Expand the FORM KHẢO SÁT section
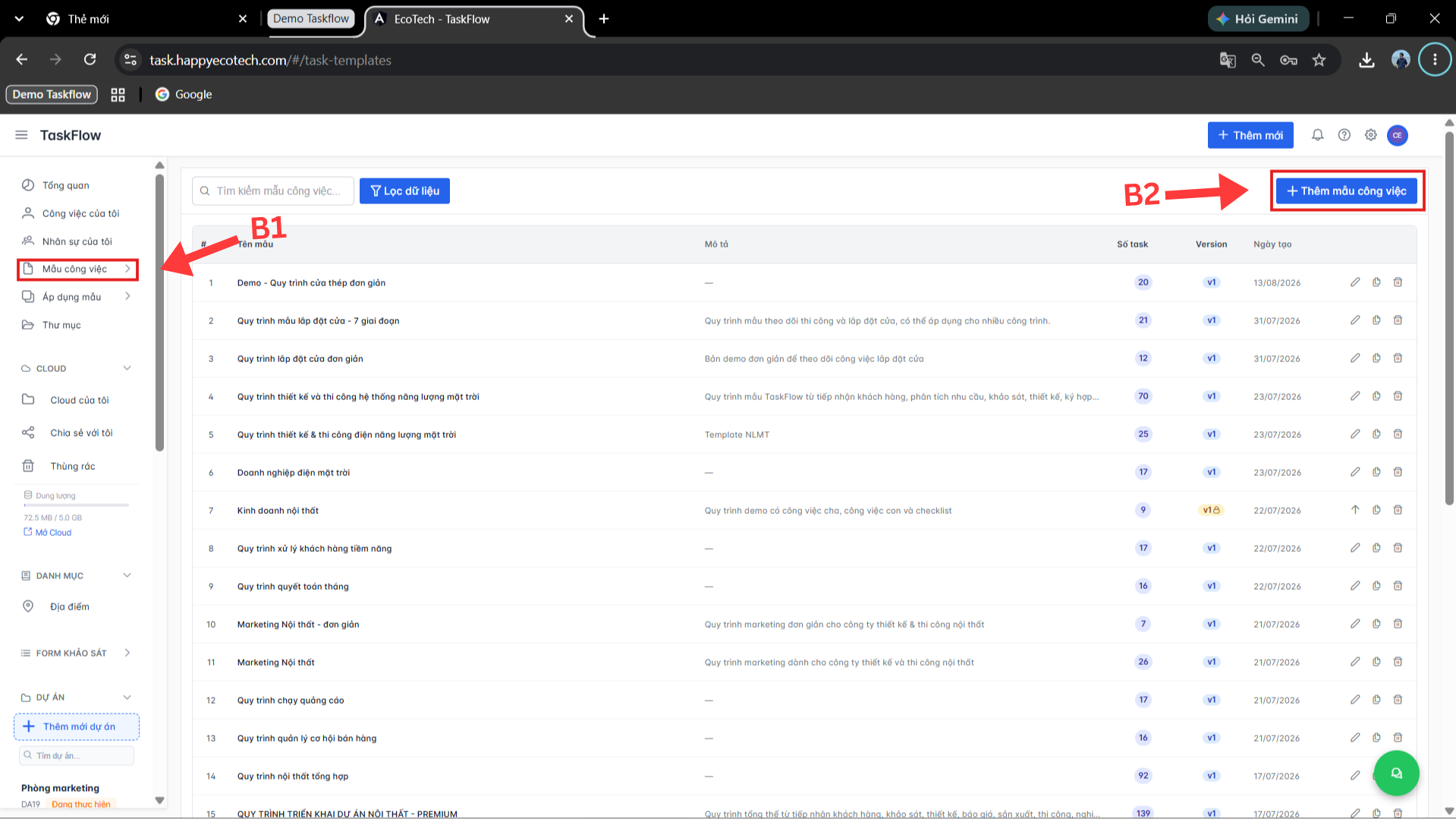 (127, 653)
